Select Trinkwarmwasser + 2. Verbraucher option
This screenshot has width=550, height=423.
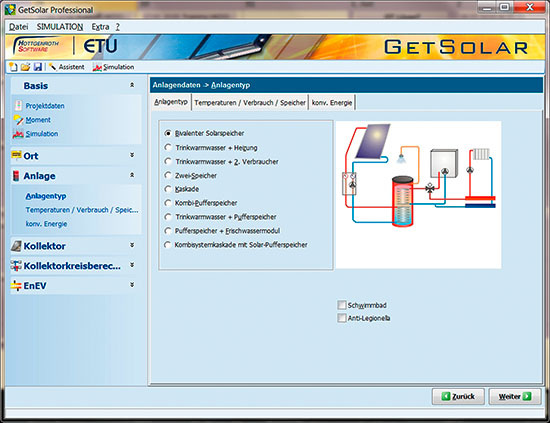pos(168,161)
